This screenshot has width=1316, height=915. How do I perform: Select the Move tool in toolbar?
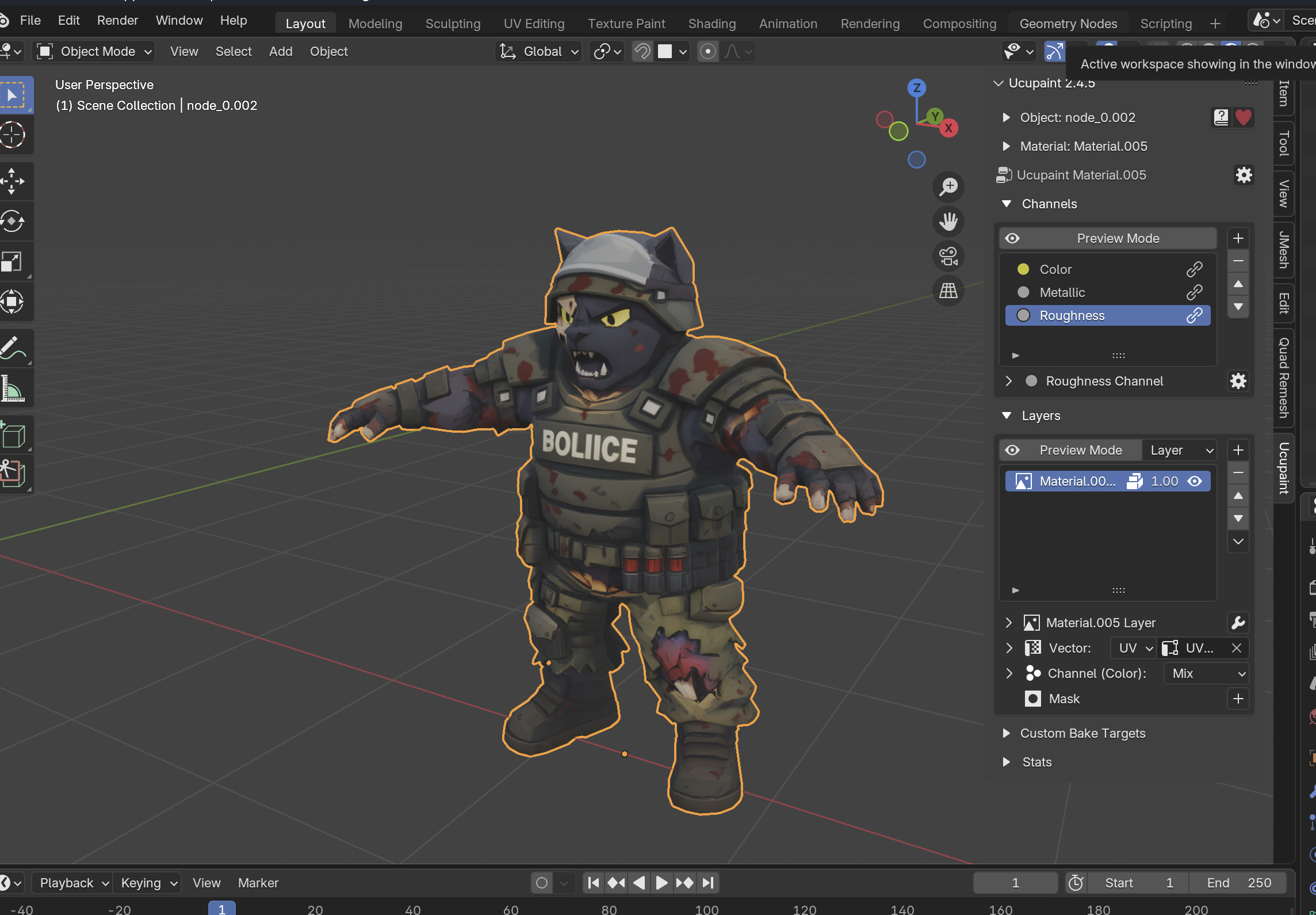pos(13,181)
